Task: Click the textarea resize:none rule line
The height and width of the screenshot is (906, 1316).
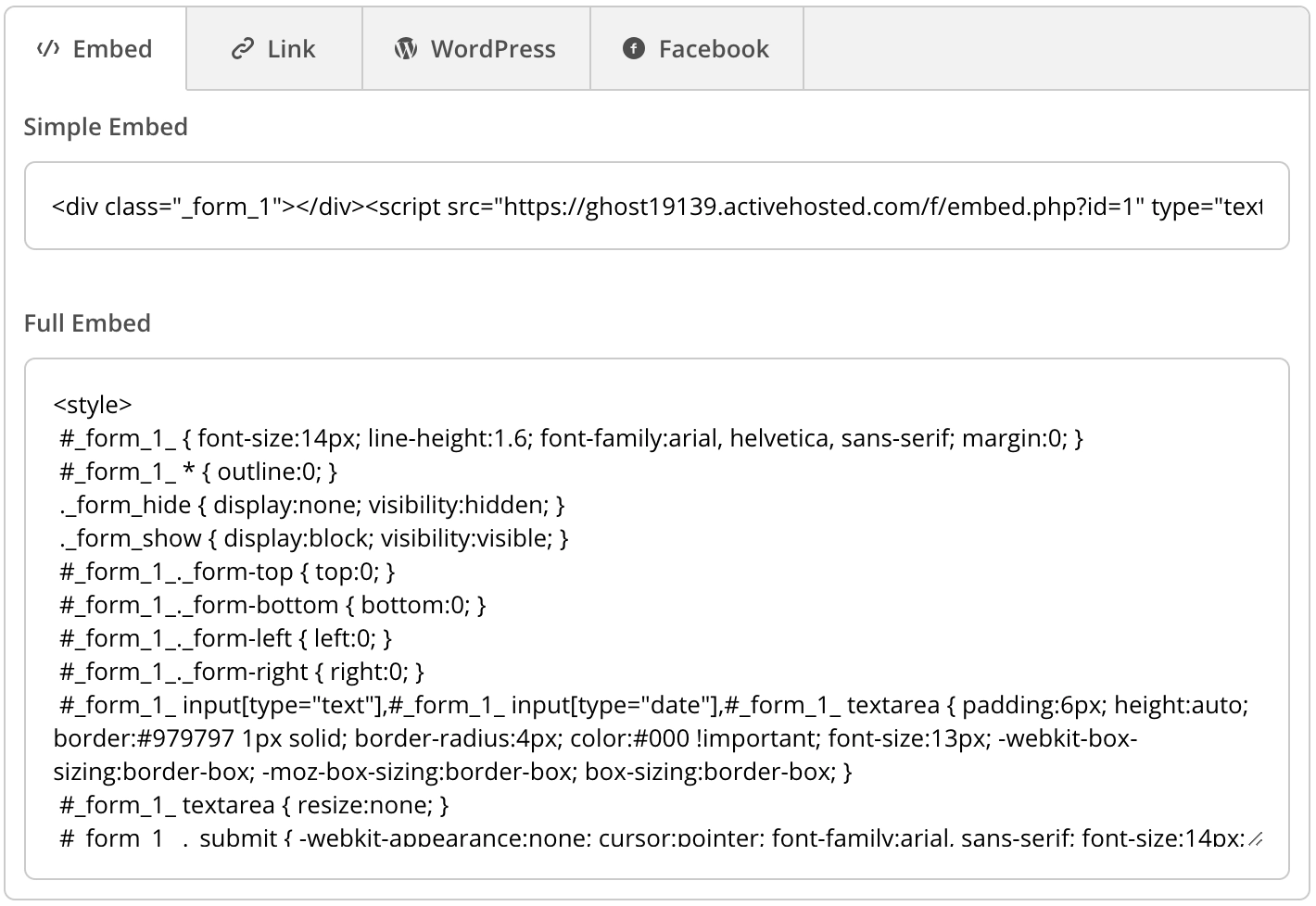Action: coord(254,805)
